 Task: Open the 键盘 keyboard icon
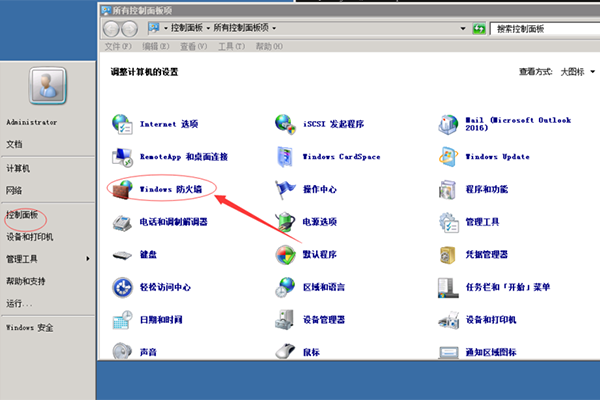pos(122,255)
